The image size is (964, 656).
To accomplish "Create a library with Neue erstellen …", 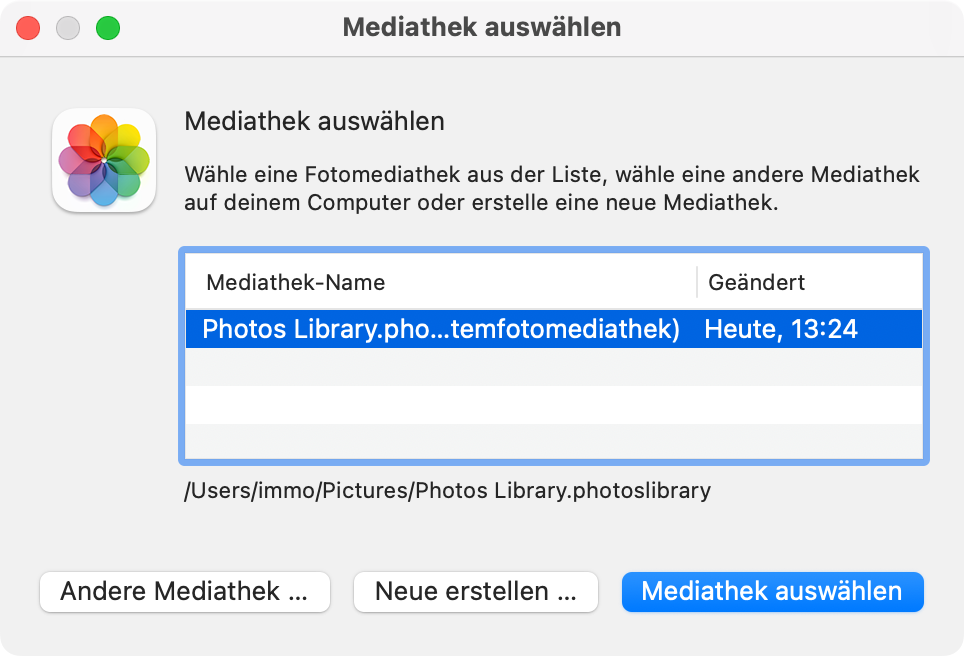I will (x=476, y=591).
